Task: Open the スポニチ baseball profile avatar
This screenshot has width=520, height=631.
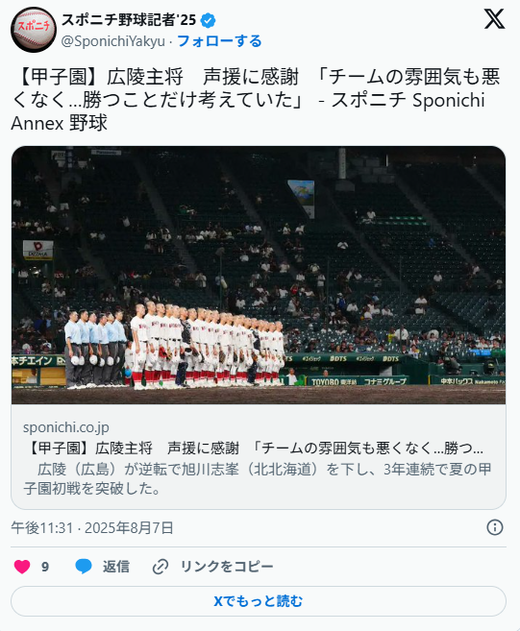Action: [34, 30]
